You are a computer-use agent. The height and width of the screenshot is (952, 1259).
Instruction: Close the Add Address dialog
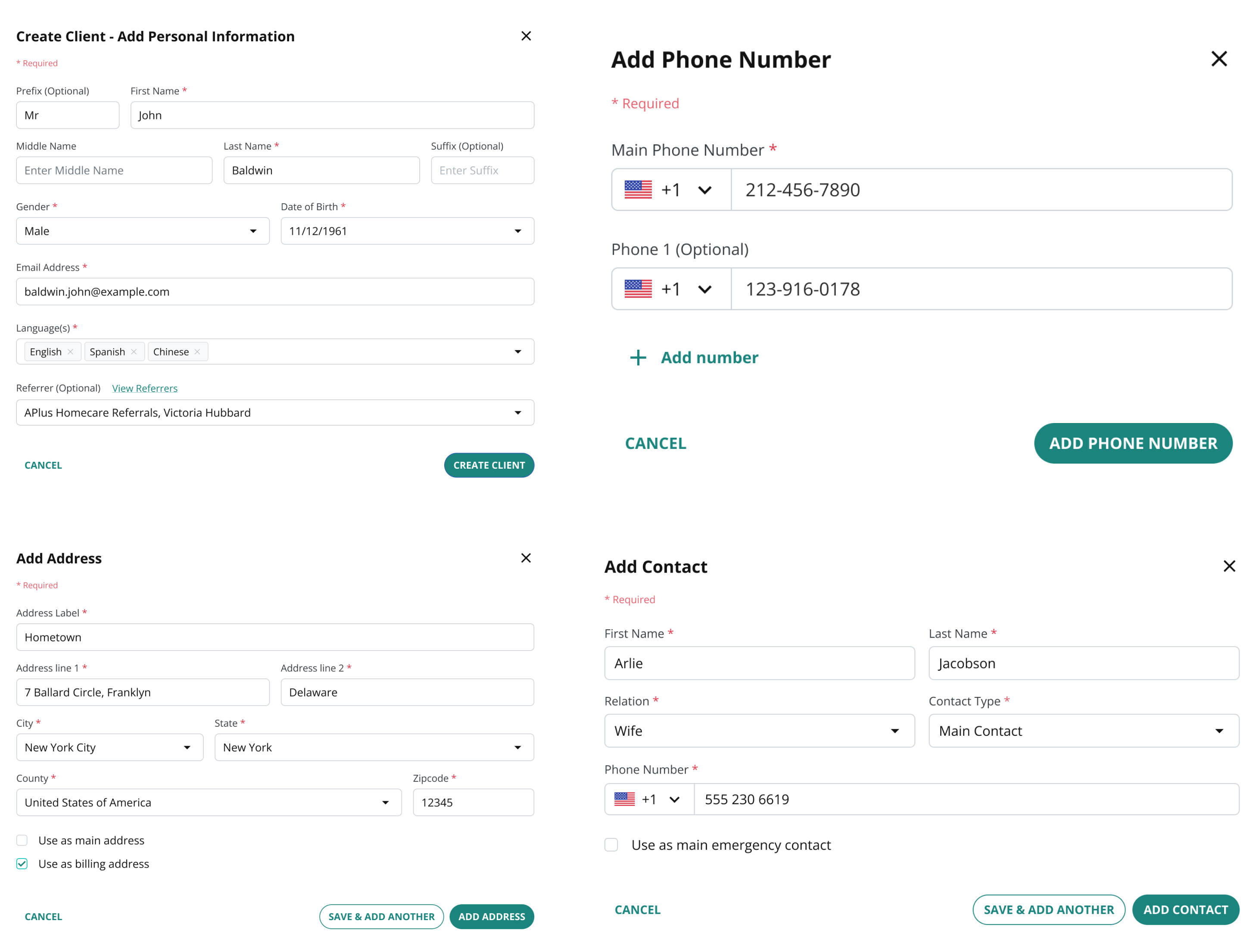pos(526,558)
